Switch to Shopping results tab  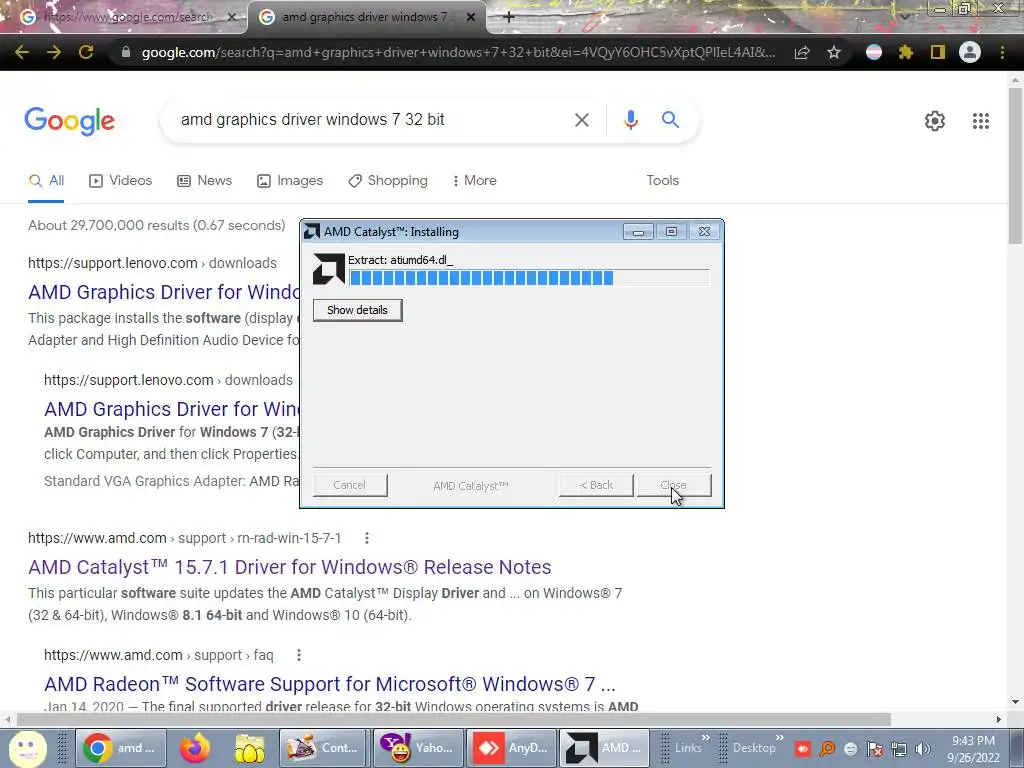pyautogui.click(x=388, y=181)
